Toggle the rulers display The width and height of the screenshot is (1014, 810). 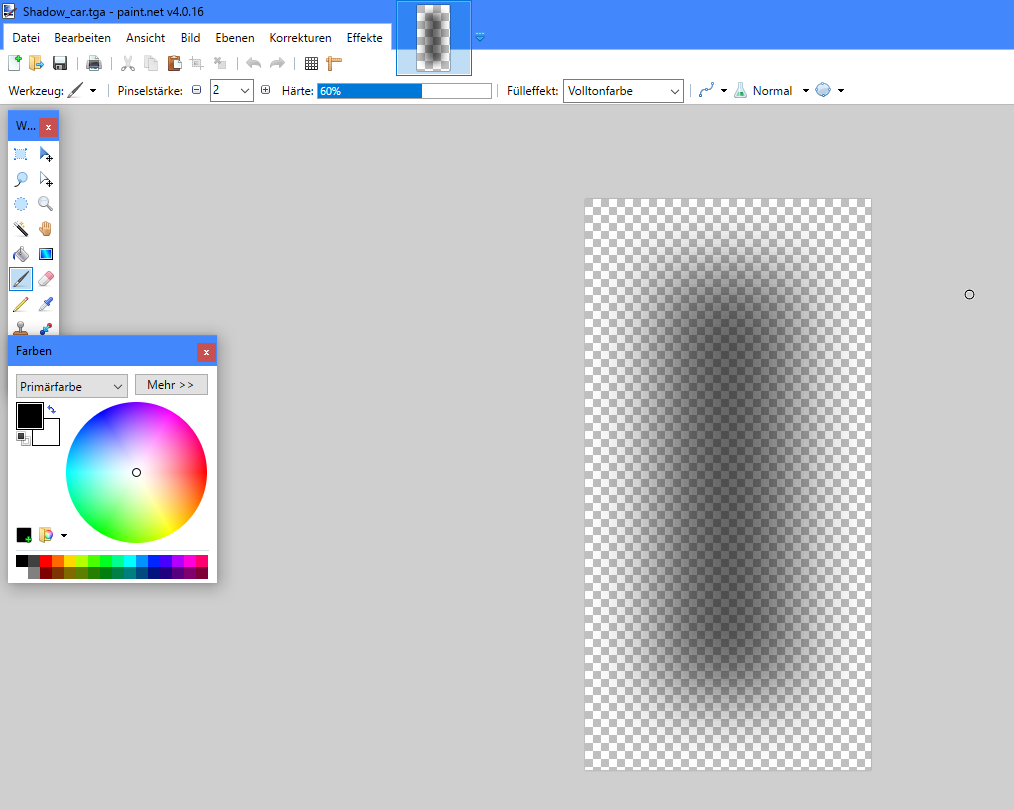click(x=334, y=64)
